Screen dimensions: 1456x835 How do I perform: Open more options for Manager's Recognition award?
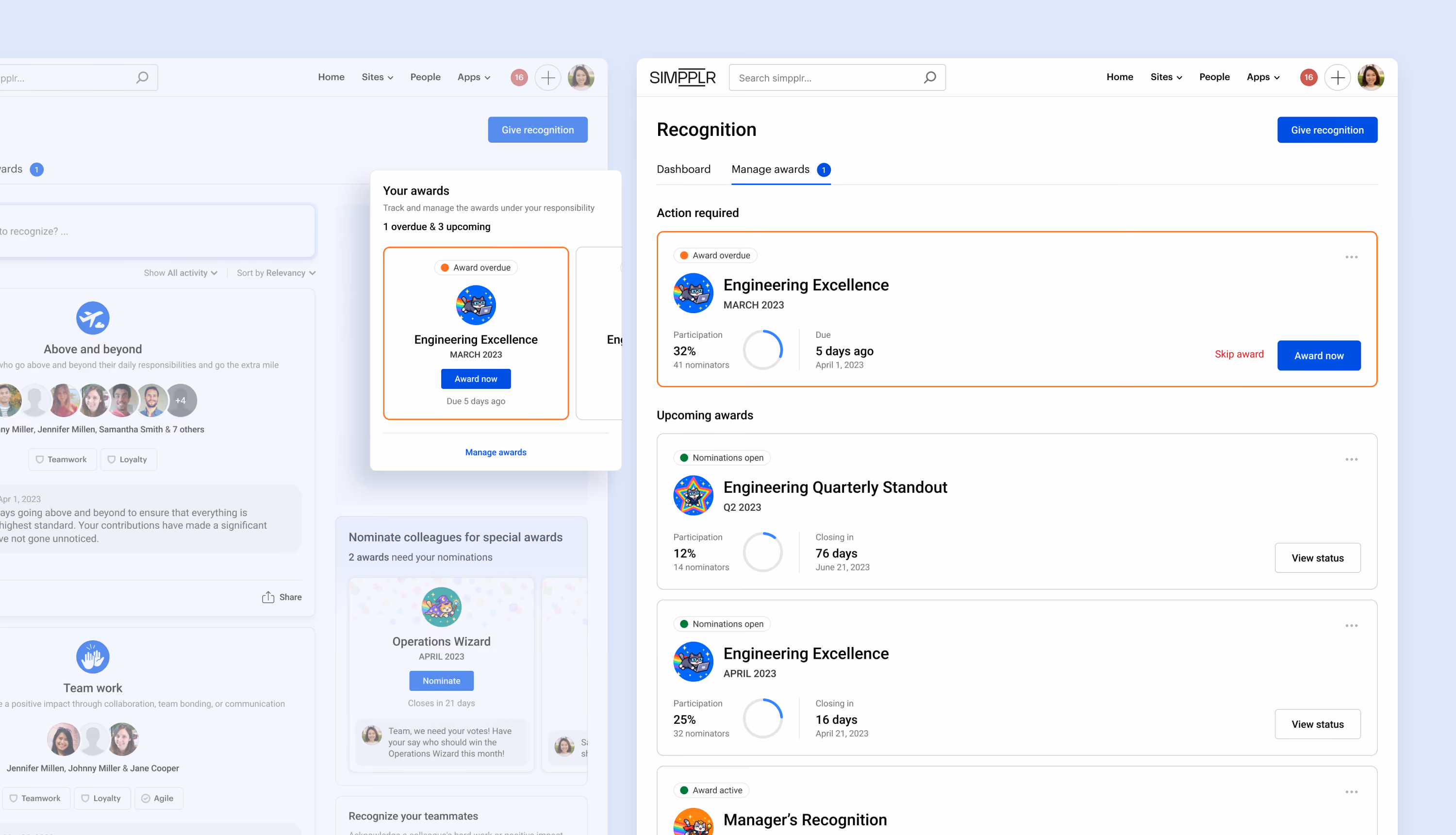pyautogui.click(x=1351, y=792)
